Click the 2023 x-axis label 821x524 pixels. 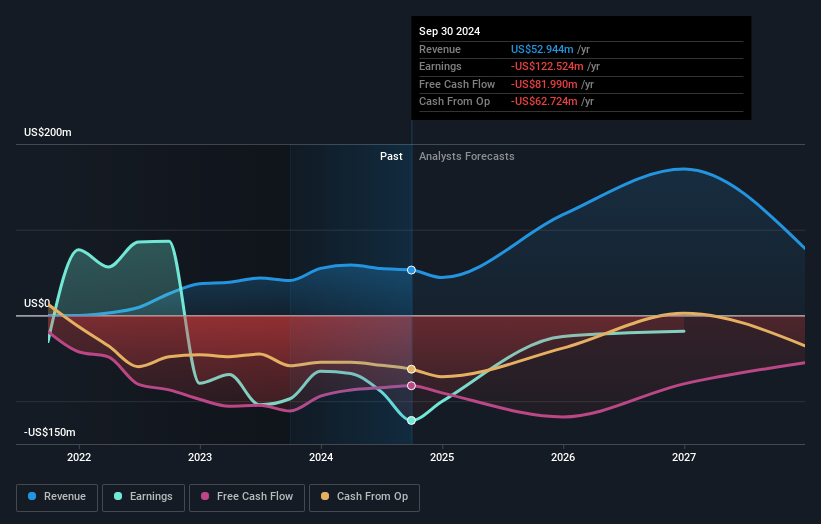click(x=200, y=458)
